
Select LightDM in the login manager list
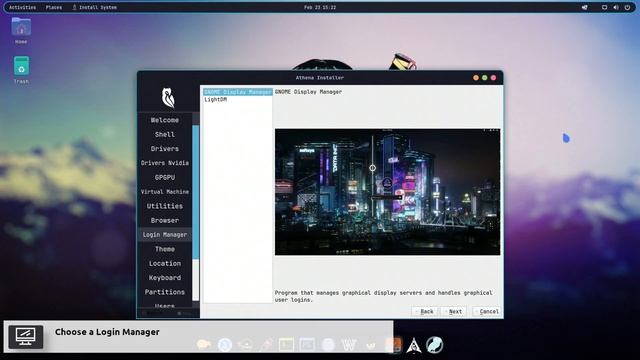click(x=216, y=100)
